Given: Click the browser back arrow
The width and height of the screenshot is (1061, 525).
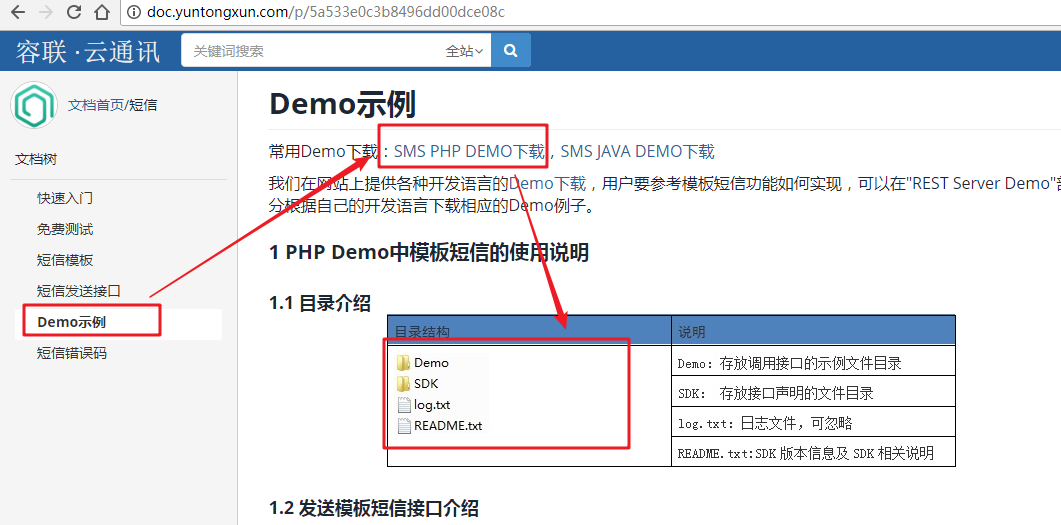Looking at the screenshot, I should point(17,13).
